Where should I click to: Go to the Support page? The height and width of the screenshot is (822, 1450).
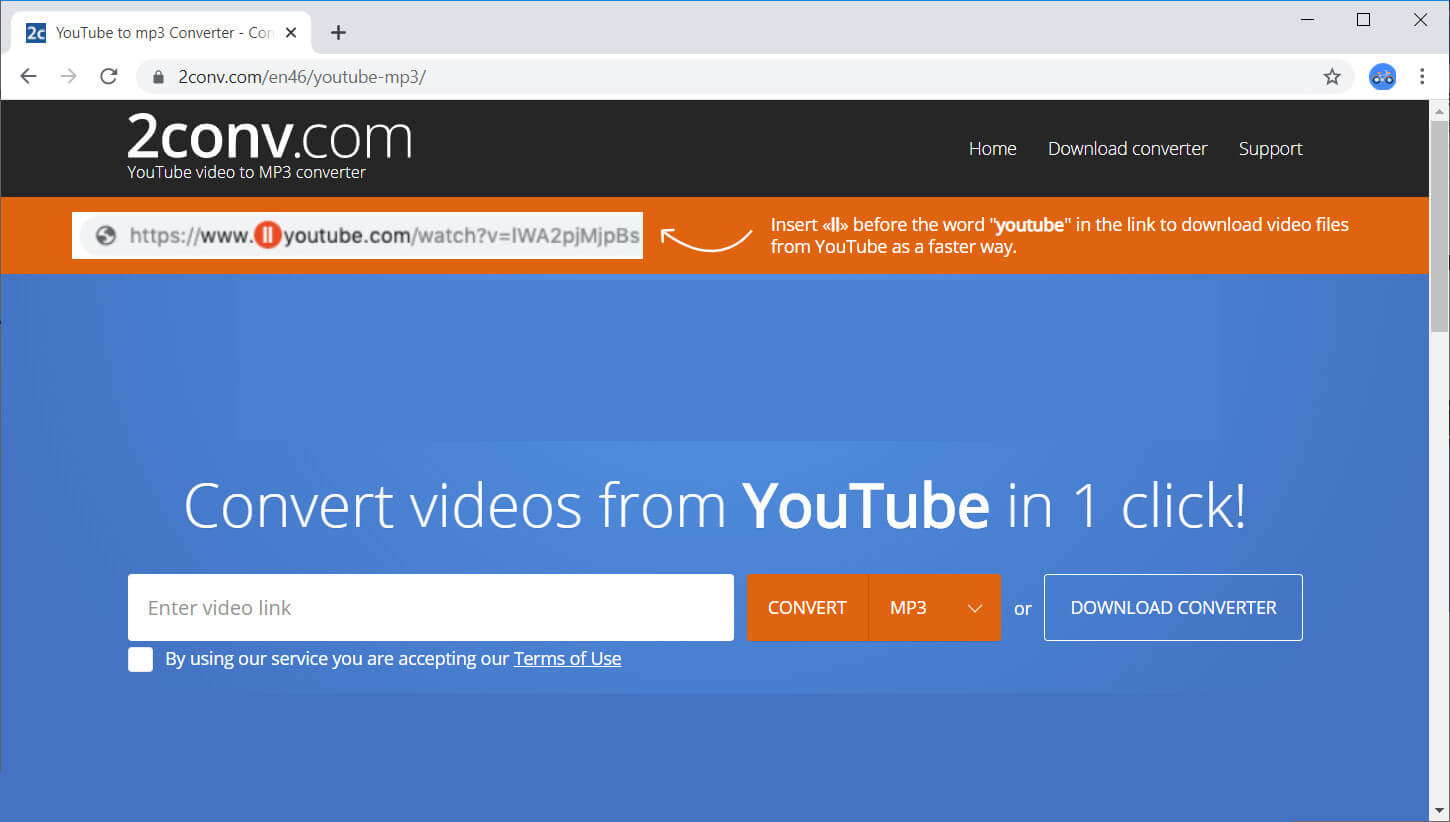click(x=1270, y=149)
